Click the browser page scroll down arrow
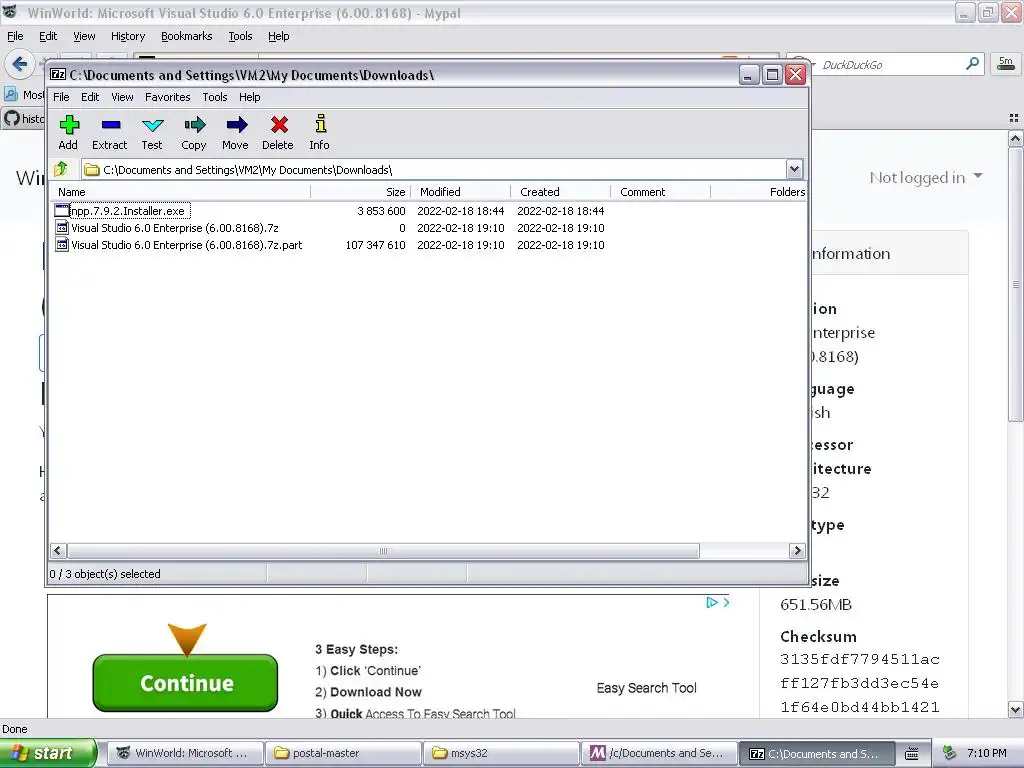This screenshot has height=768, width=1024. click(1016, 709)
